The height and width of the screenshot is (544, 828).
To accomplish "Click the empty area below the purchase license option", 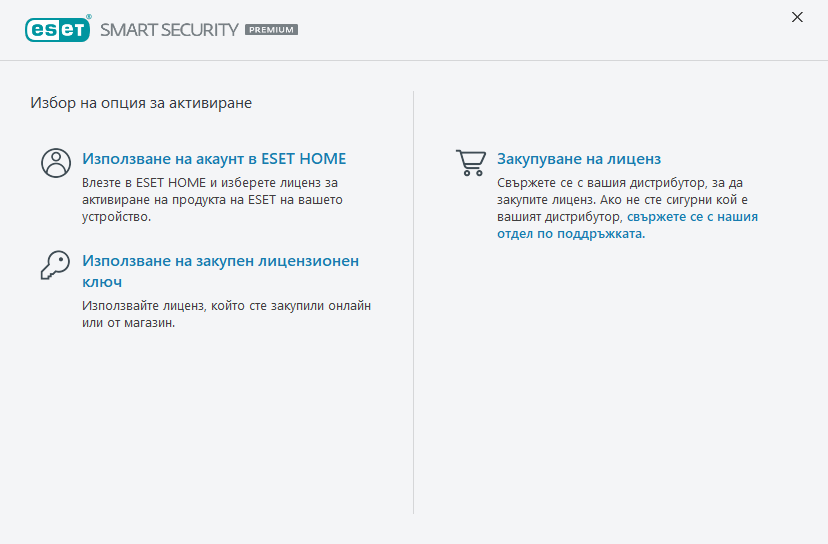I will point(620,380).
